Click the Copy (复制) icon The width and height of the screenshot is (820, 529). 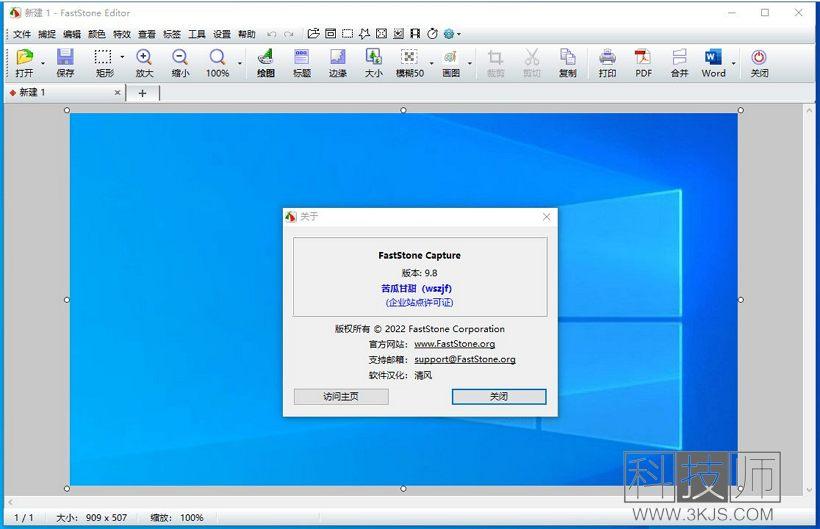pos(567,63)
